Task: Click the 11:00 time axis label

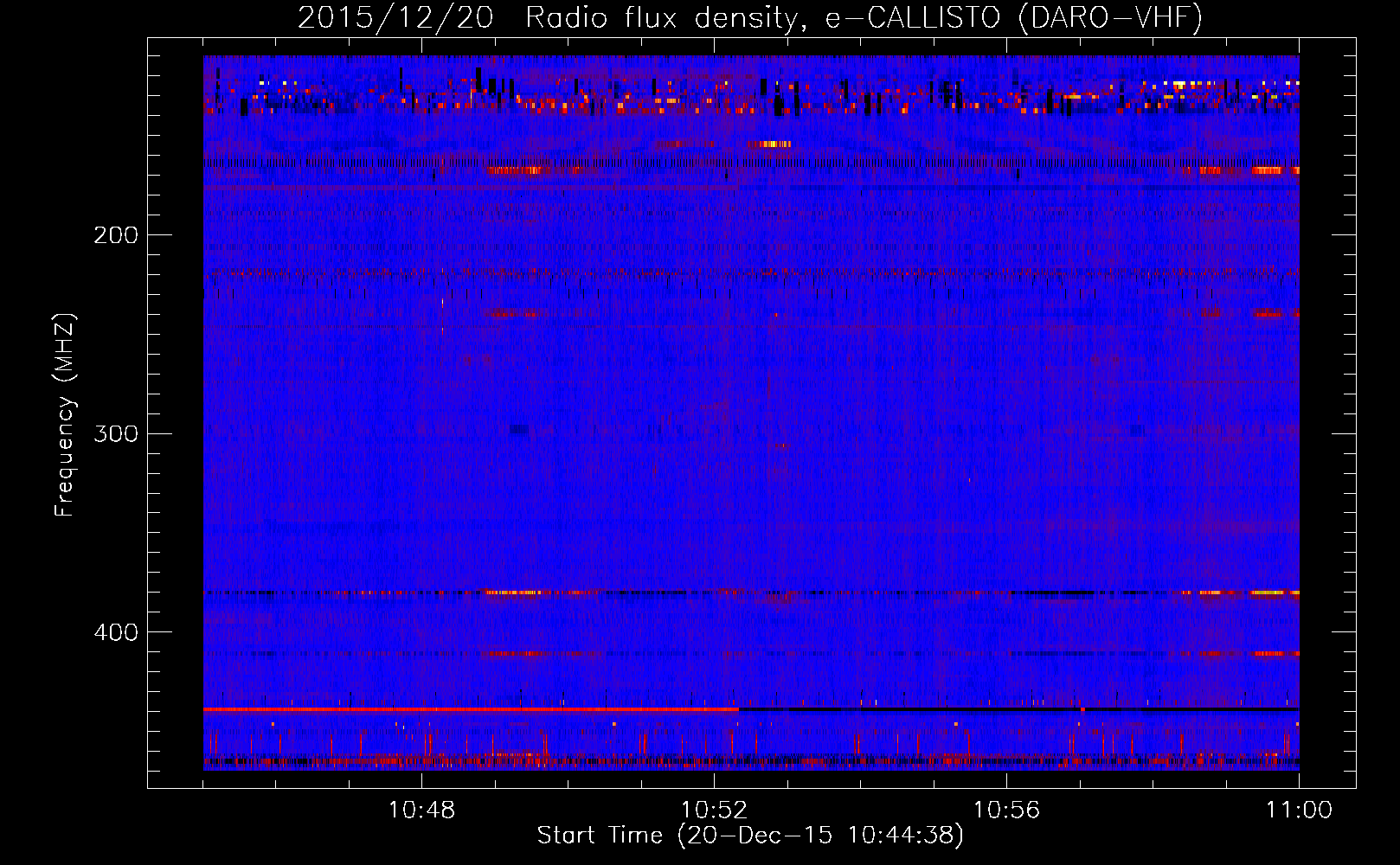Action: pyautogui.click(x=1298, y=811)
